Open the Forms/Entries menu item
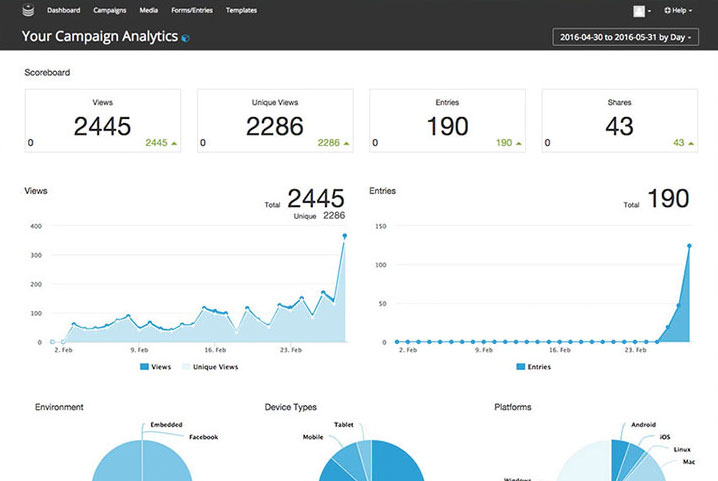 tap(192, 10)
